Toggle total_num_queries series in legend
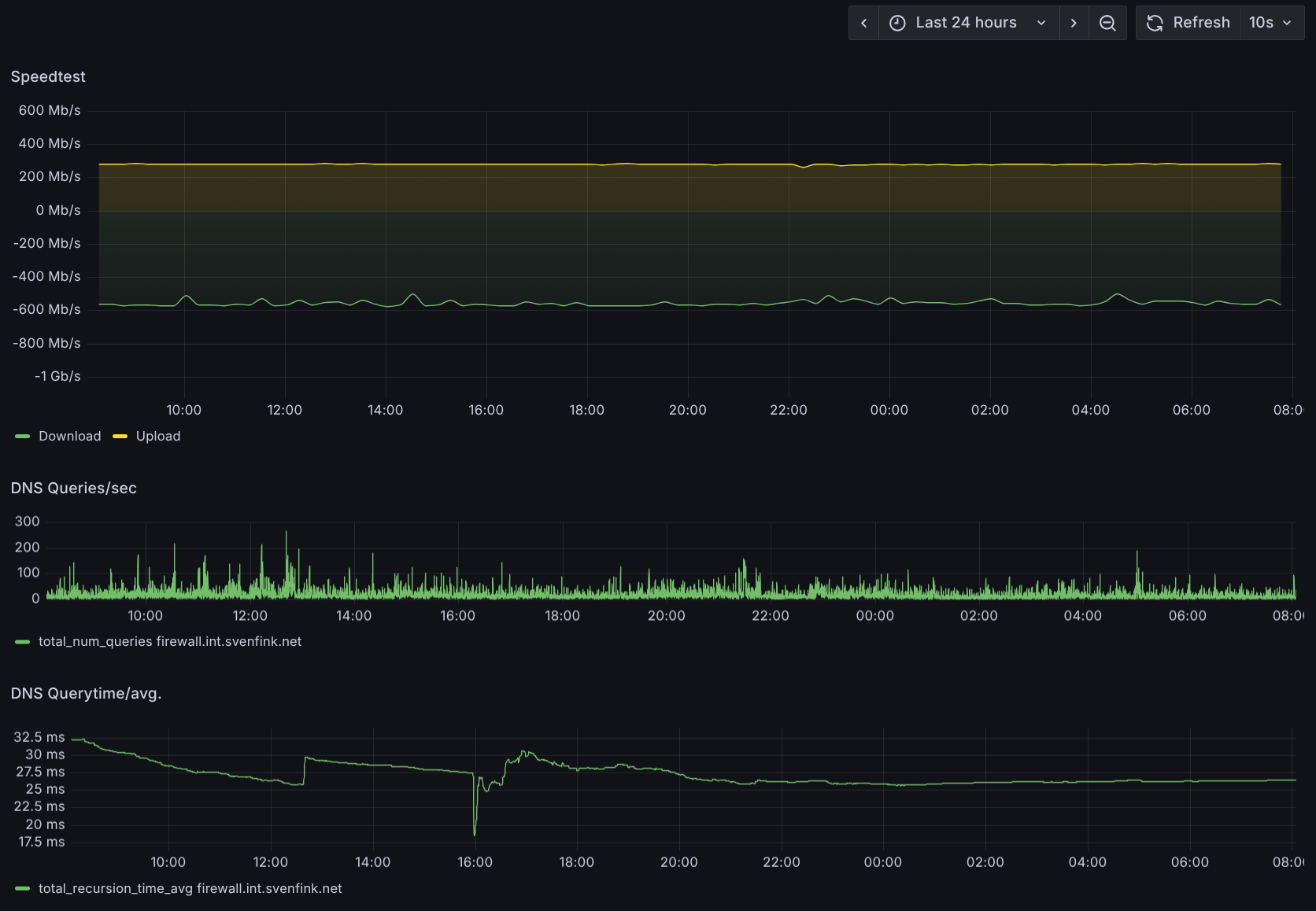Screen dimensions: 1316x911 coord(170,641)
